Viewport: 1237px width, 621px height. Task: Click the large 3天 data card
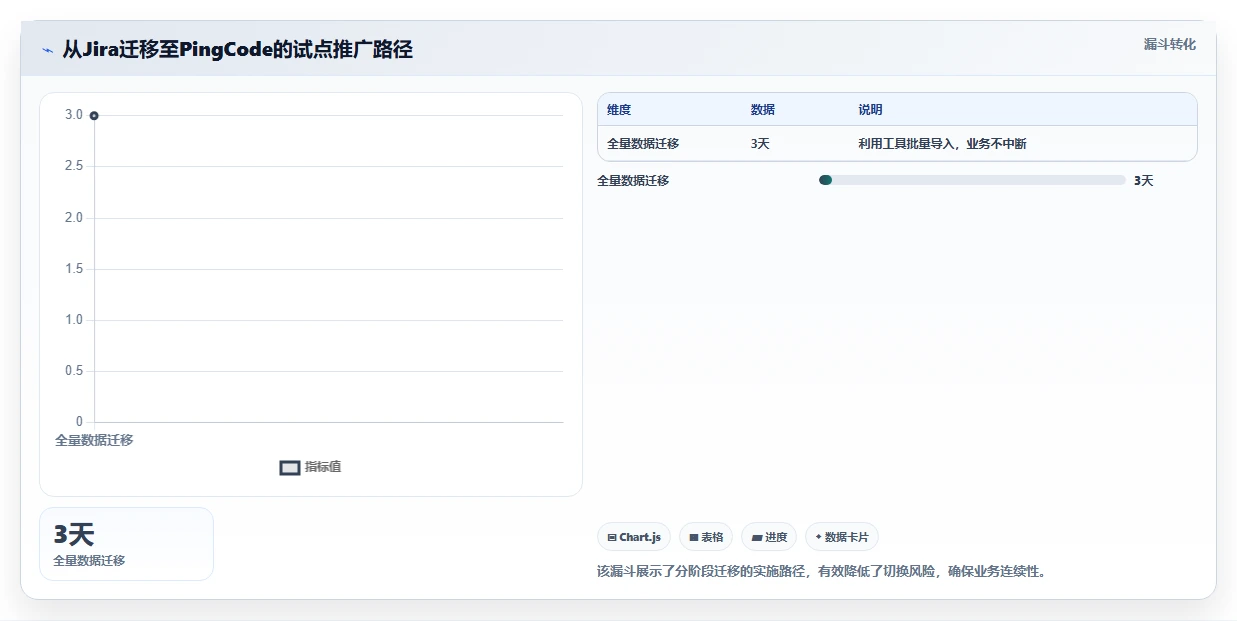[x=126, y=544]
